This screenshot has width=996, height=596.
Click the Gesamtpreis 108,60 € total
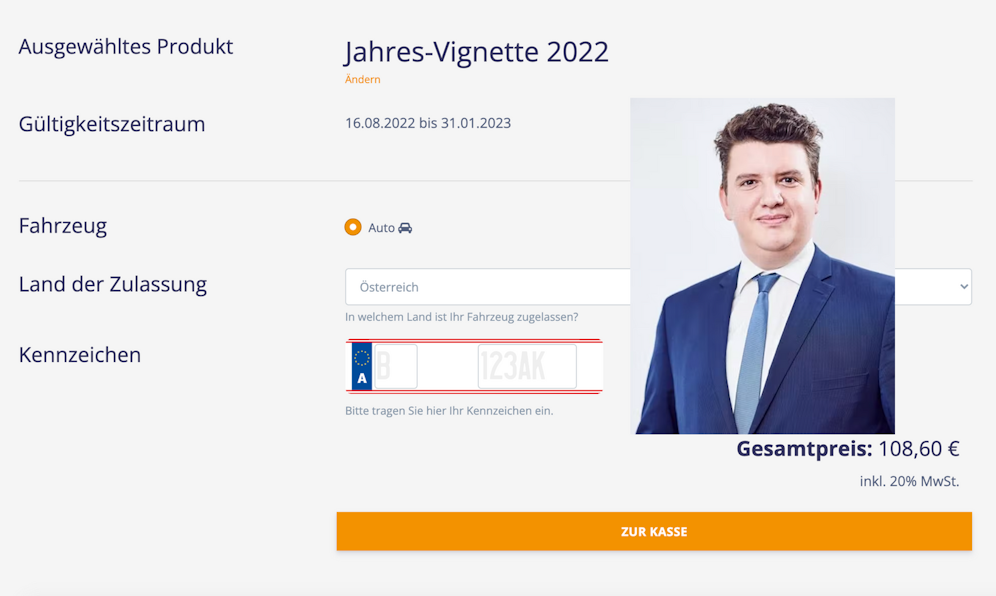(x=848, y=449)
